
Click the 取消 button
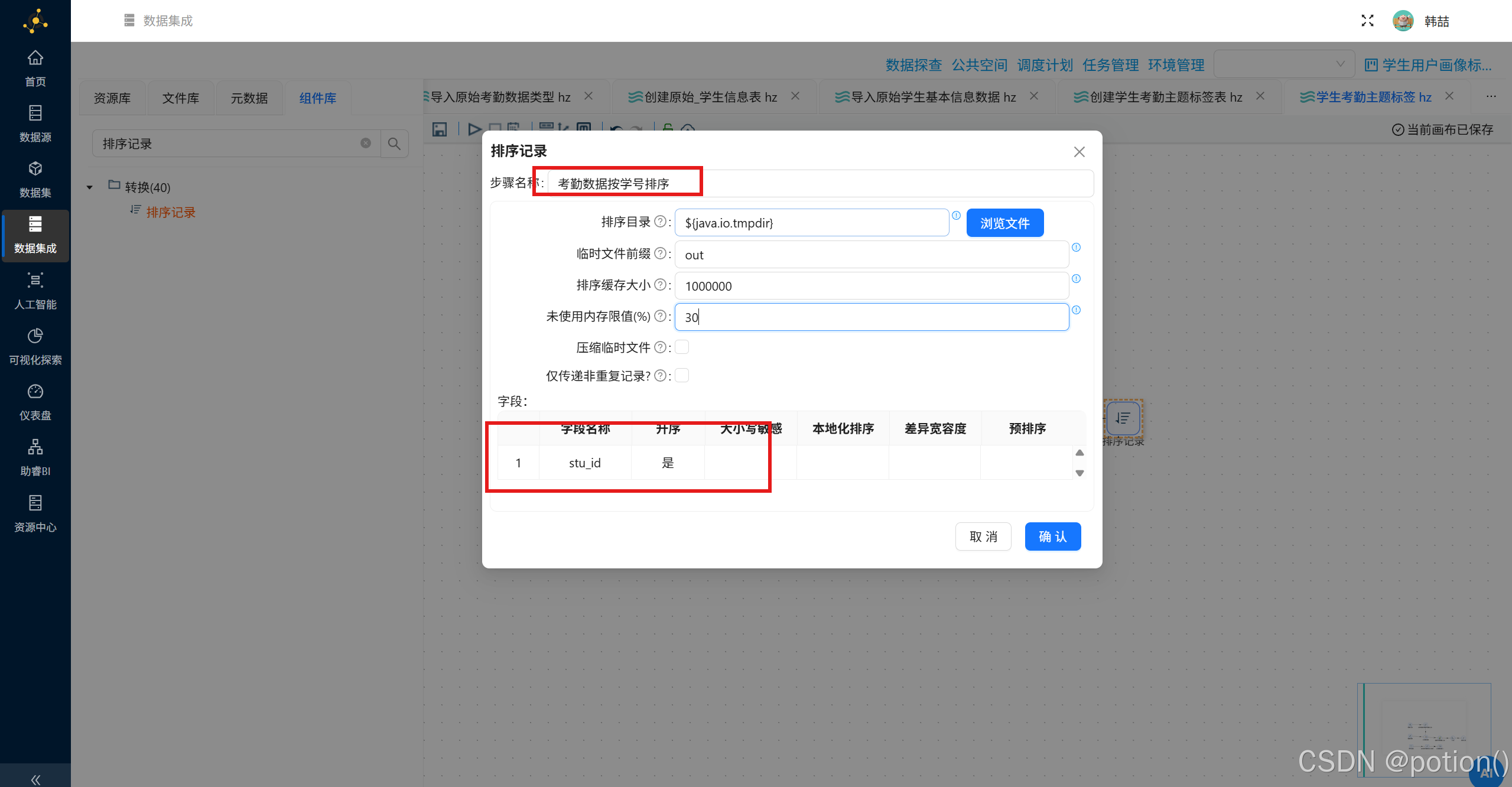point(983,536)
